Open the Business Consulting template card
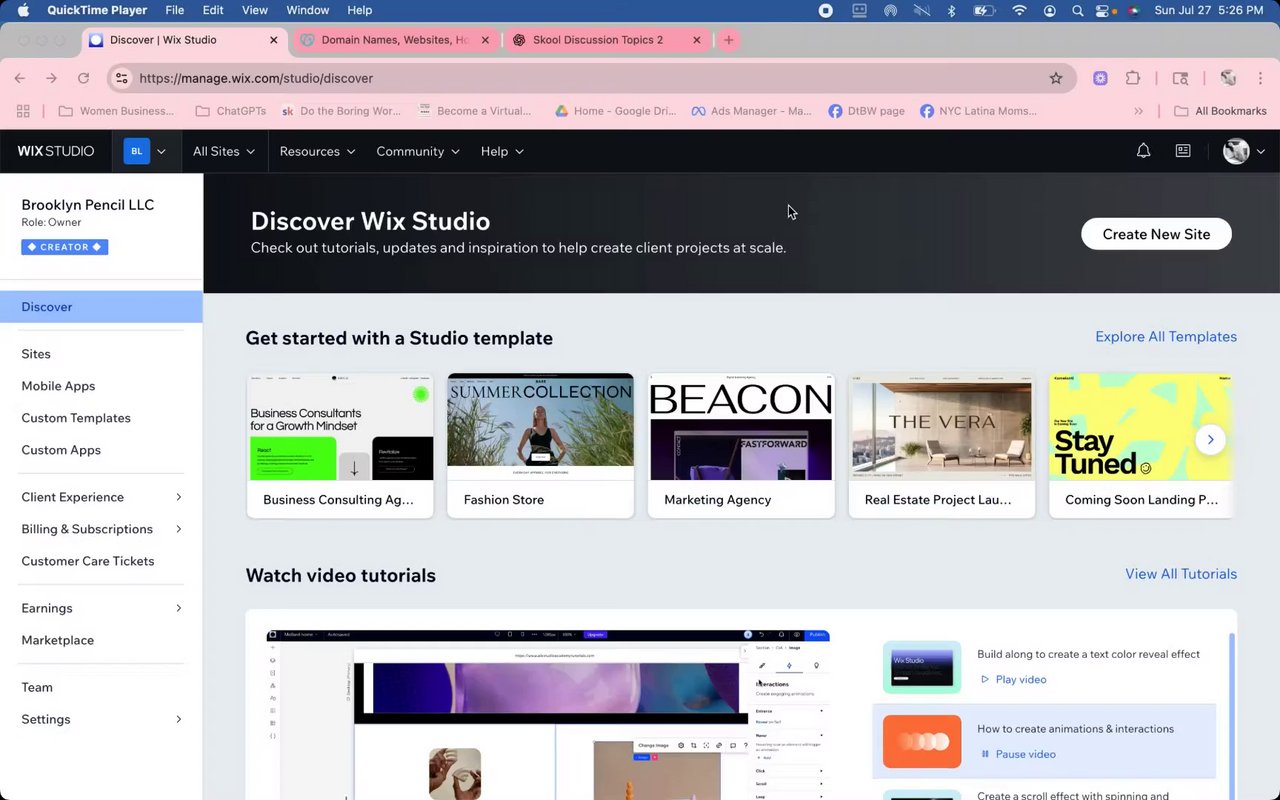 (340, 446)
